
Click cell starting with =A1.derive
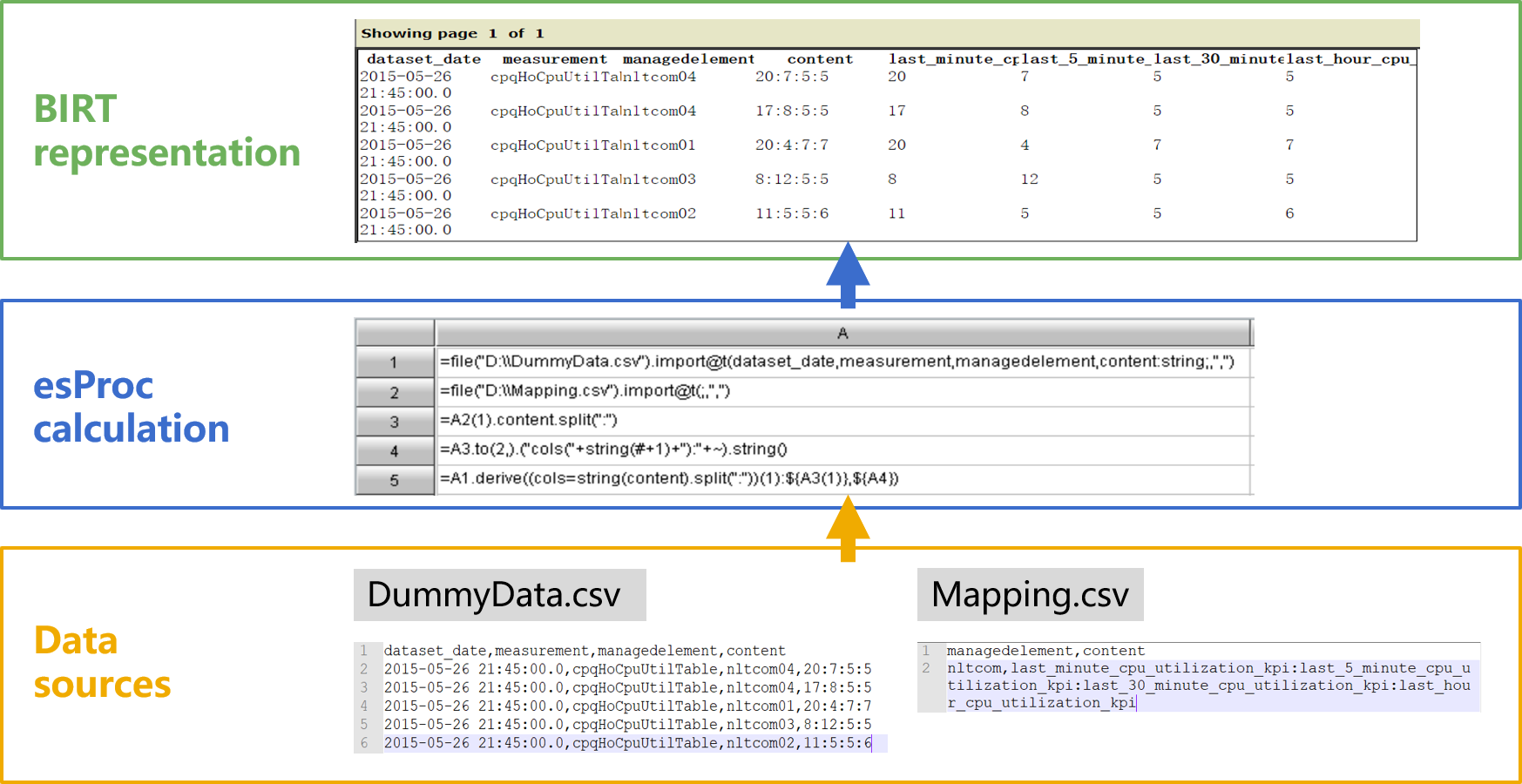(x=843, y=478)
